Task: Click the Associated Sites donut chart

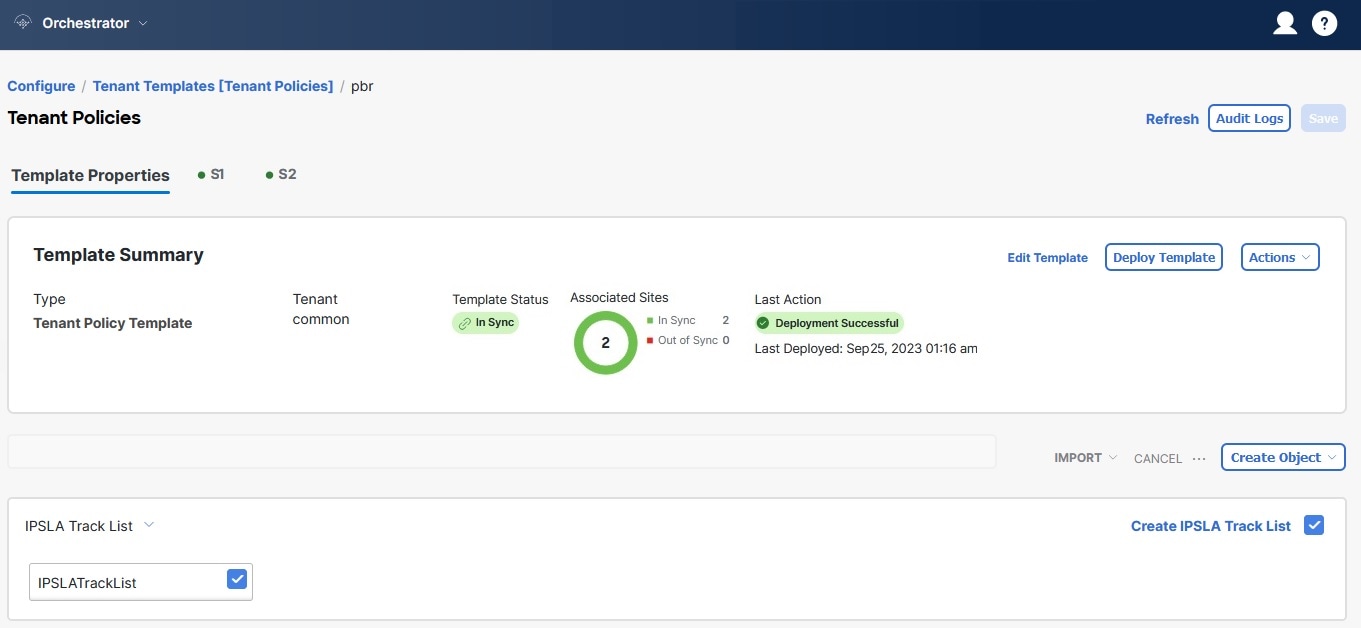Action: (605, 342)
